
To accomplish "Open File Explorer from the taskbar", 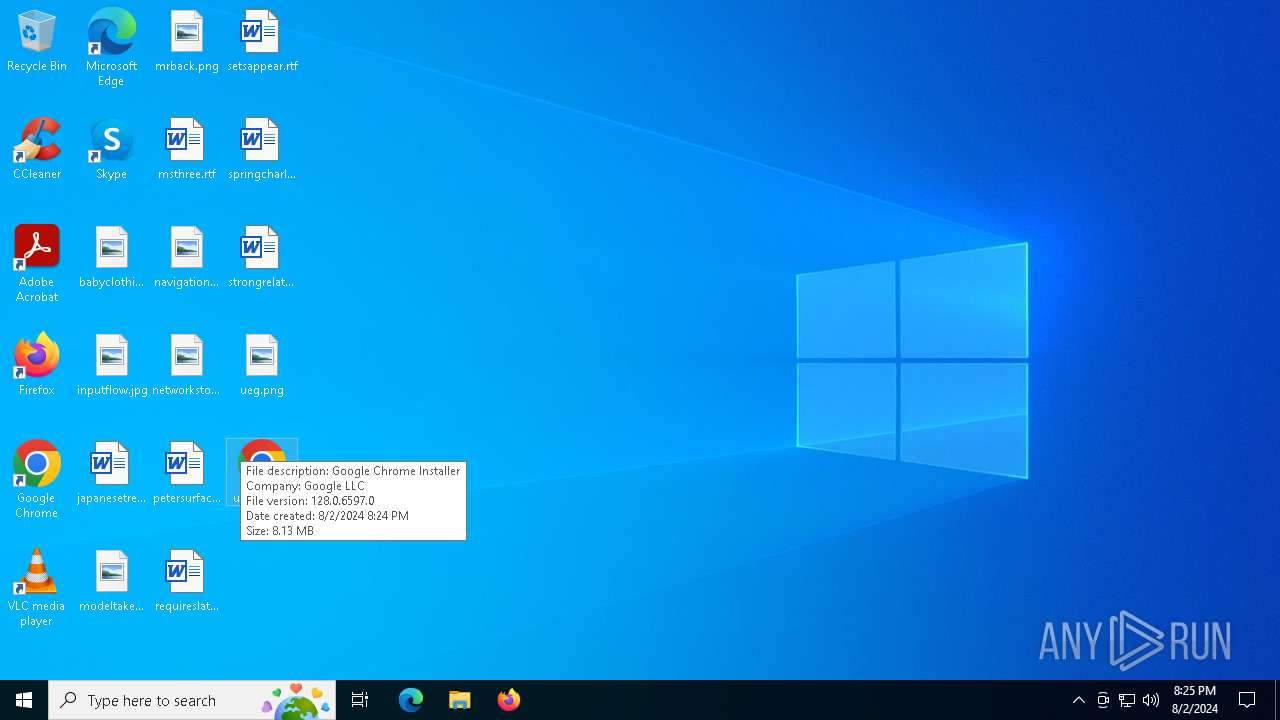I will click(x=460, y=700).
